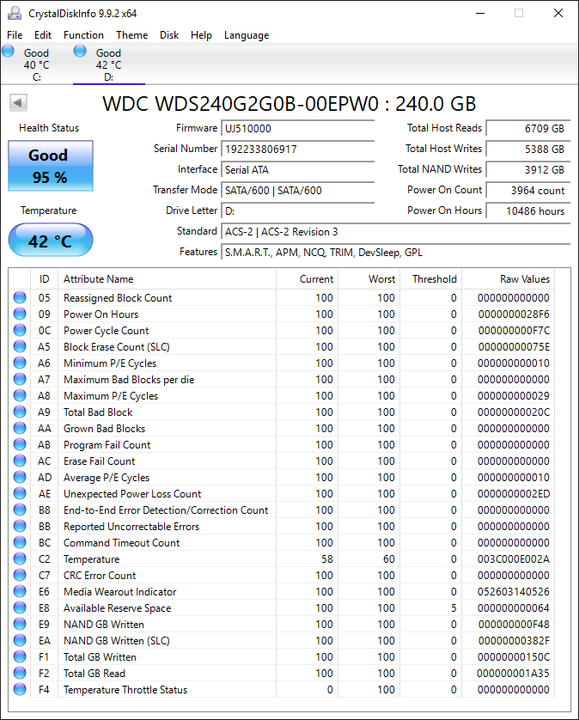Click the Serial Number field

pos(298,149)
